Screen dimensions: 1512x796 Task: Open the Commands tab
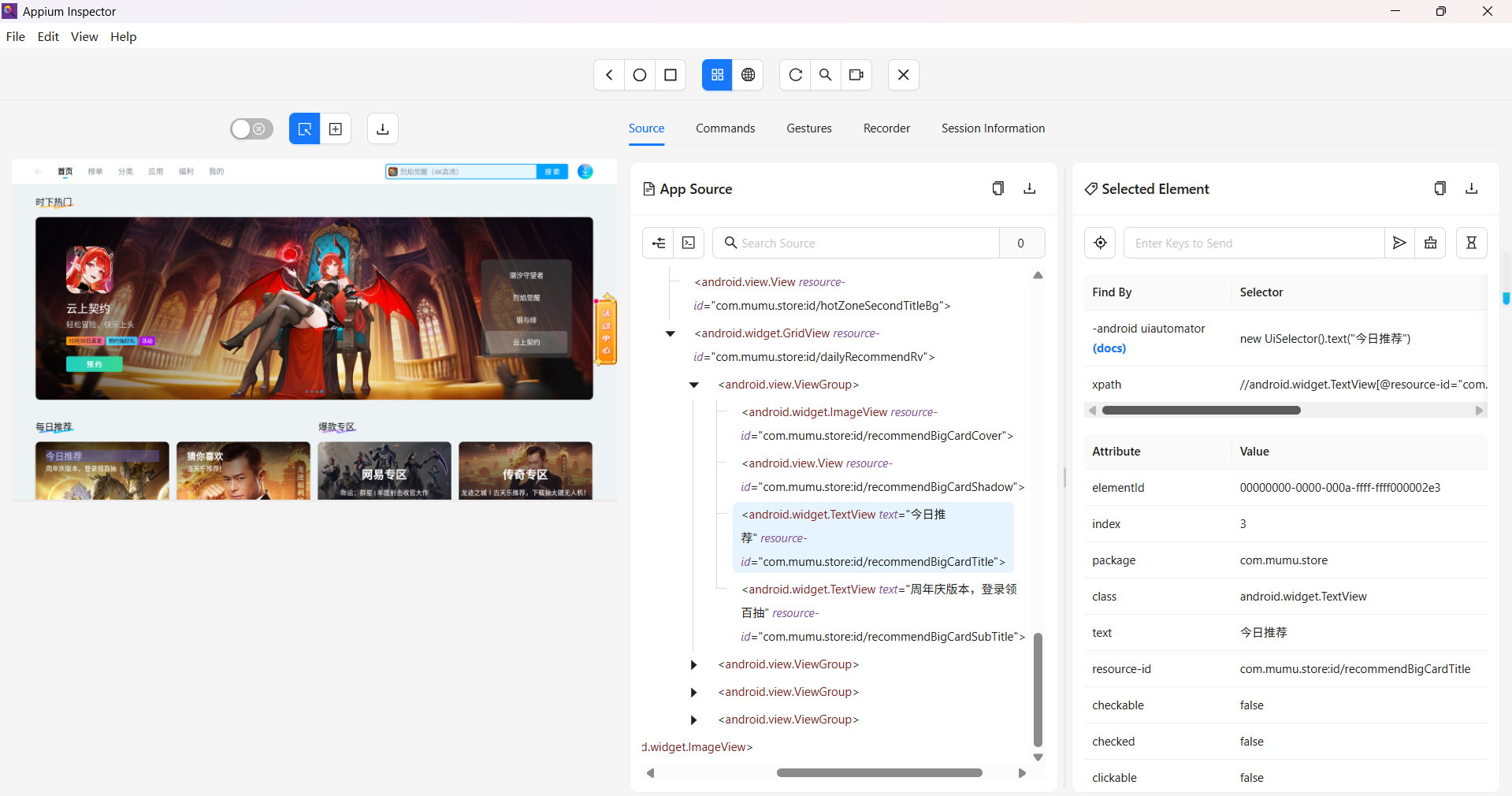tap(725, 128)
